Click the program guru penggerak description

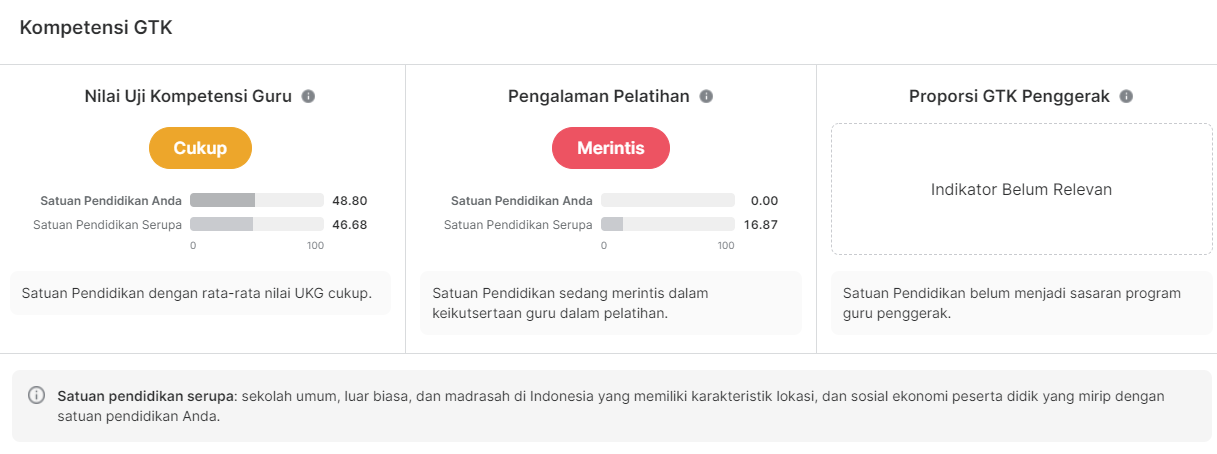pyautogui.click(x=1011, y=303)
